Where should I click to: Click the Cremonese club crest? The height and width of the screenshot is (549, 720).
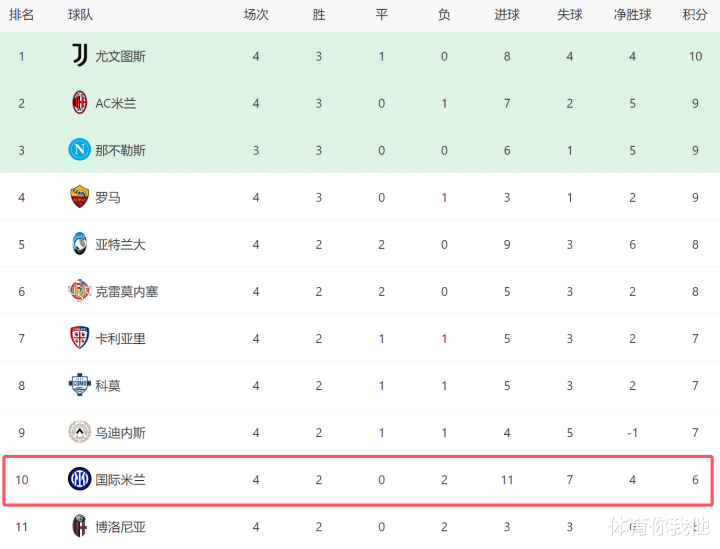click(80, 291)
